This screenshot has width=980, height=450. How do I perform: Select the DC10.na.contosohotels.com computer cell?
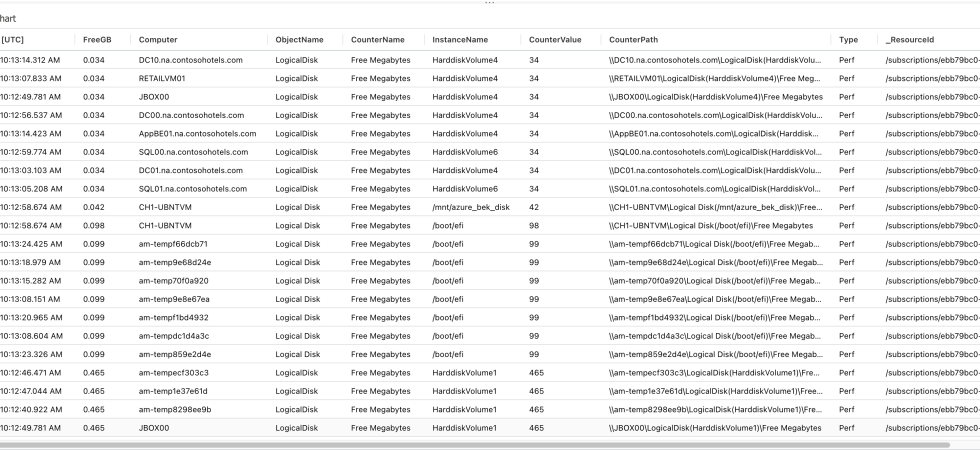pyautogui.click(x=191, y=60)
